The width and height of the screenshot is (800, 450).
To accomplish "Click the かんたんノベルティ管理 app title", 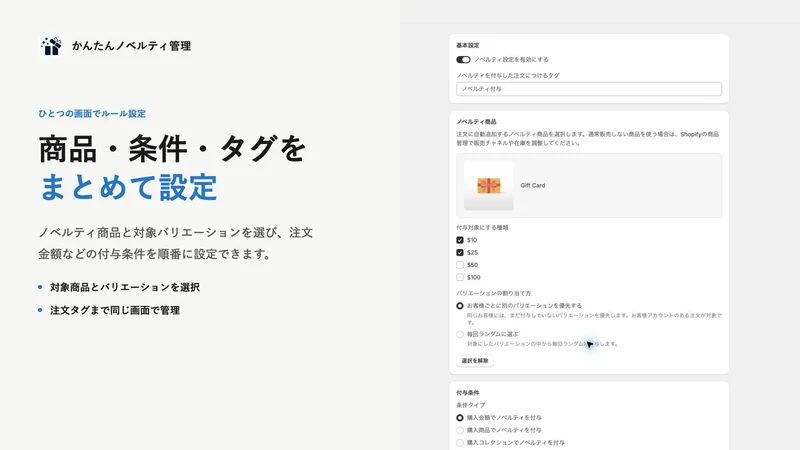I will pyautogui.click(x=131, y=46).
